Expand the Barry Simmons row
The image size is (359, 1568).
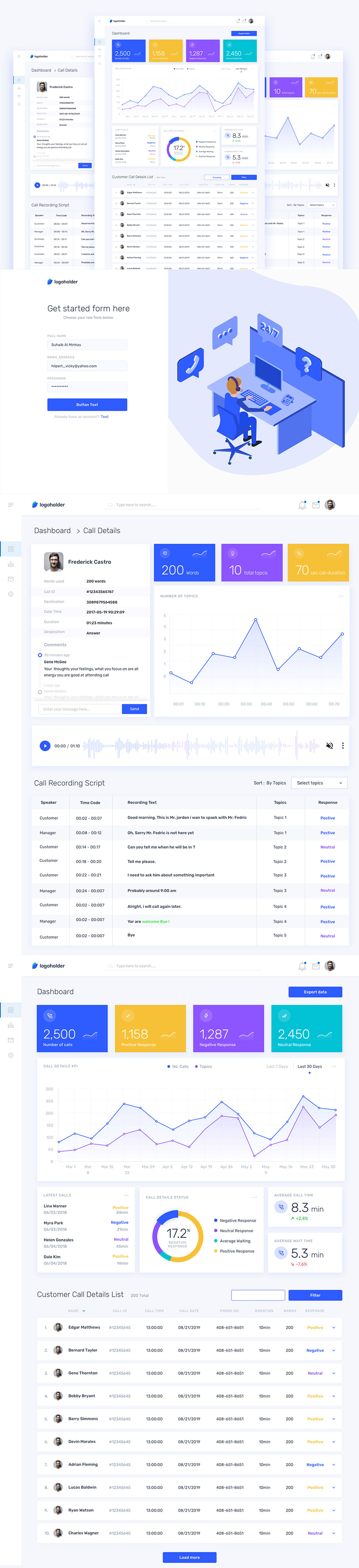334,1419
